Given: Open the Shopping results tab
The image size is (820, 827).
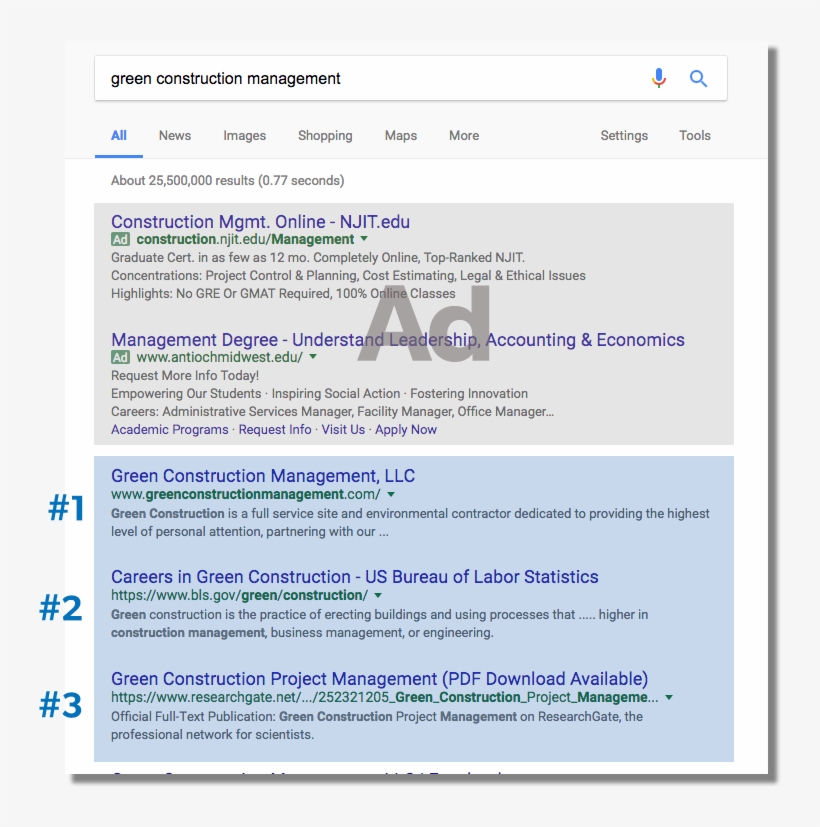Looking at the screenshot, I should (x=325, y=135).
